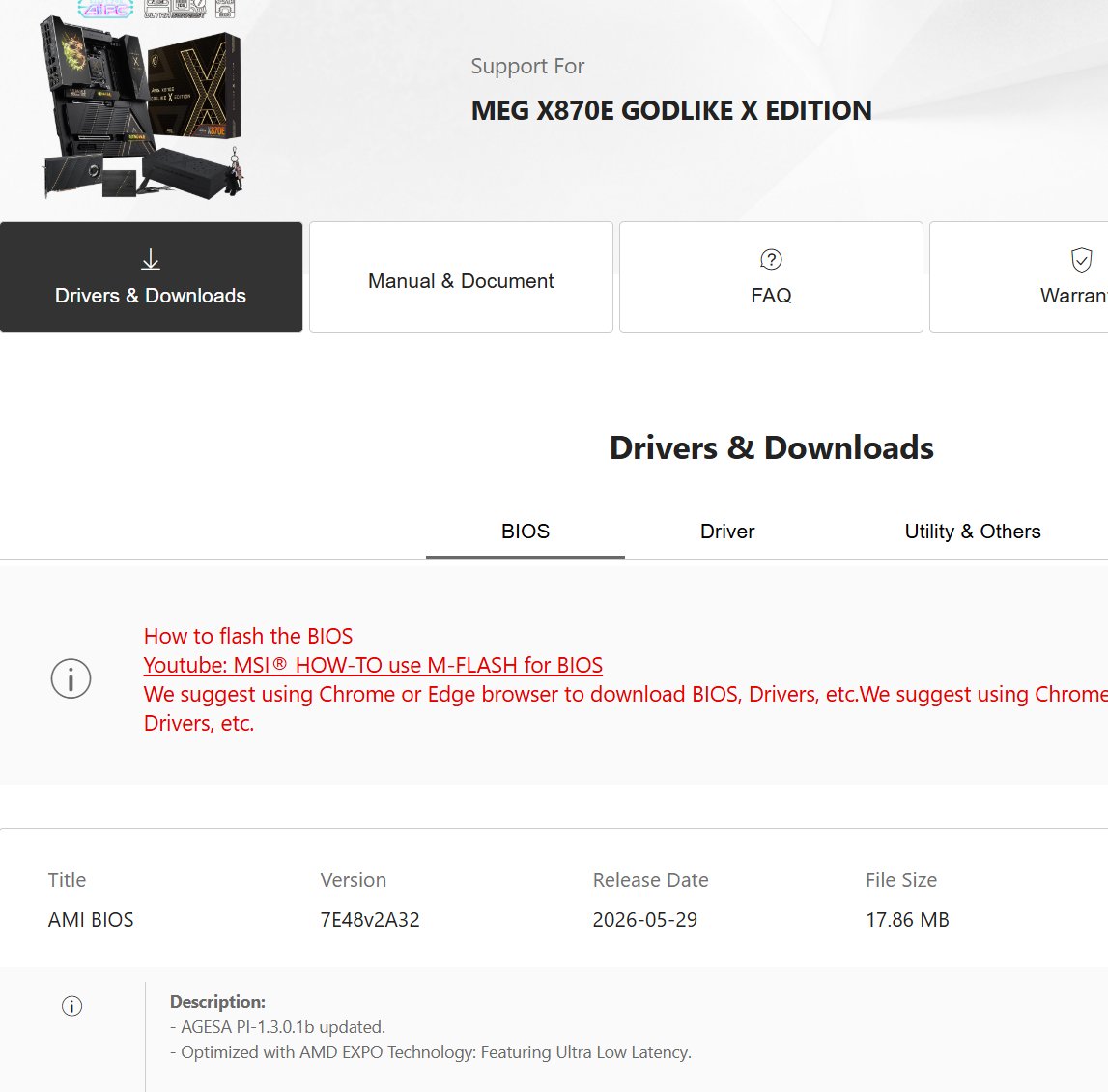Viewport: 1108px width, 1092px height.
Task: Click the info icon beside flash BIOS notice
Action: [x=71, y=678]
